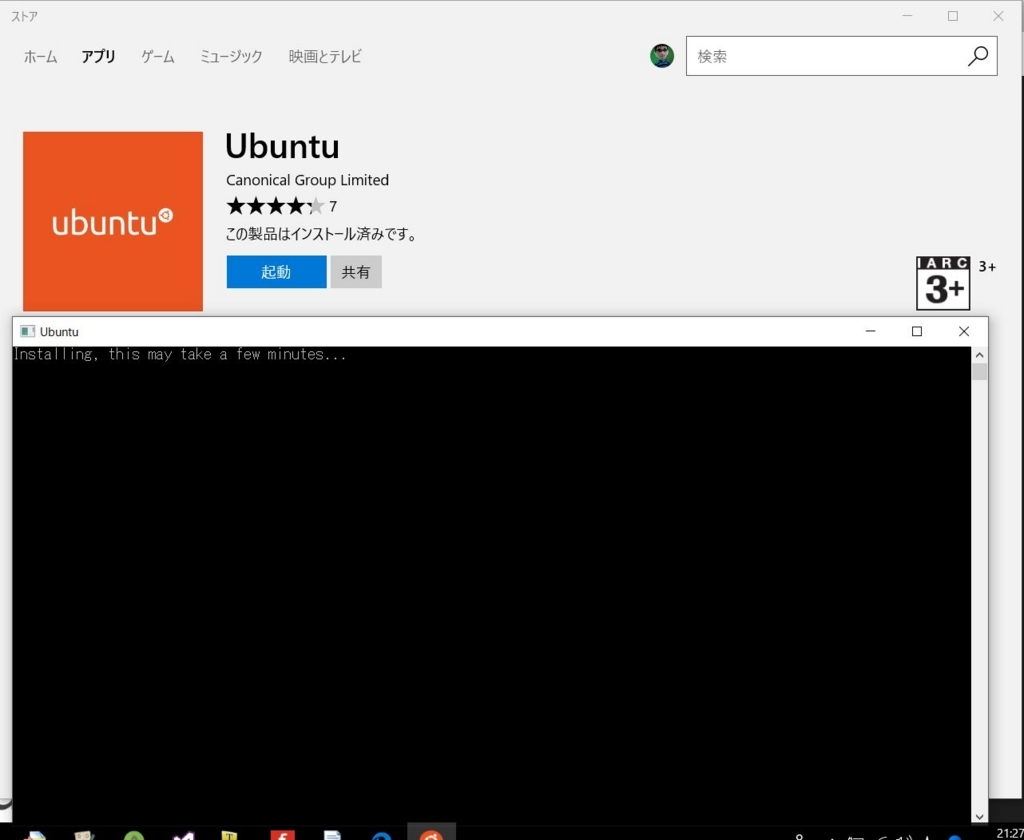
Task: Click the この製品はインストール済みです。 status text
Action: tap(321, 234)
